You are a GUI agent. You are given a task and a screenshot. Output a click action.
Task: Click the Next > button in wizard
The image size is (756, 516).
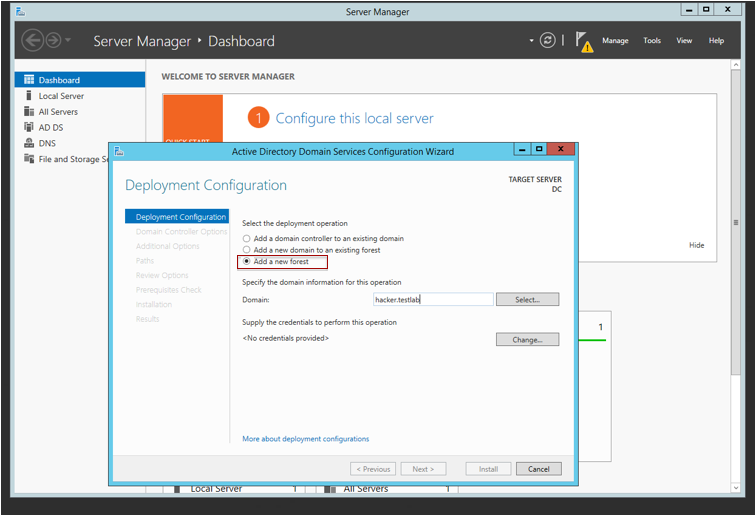click(423, 469)
